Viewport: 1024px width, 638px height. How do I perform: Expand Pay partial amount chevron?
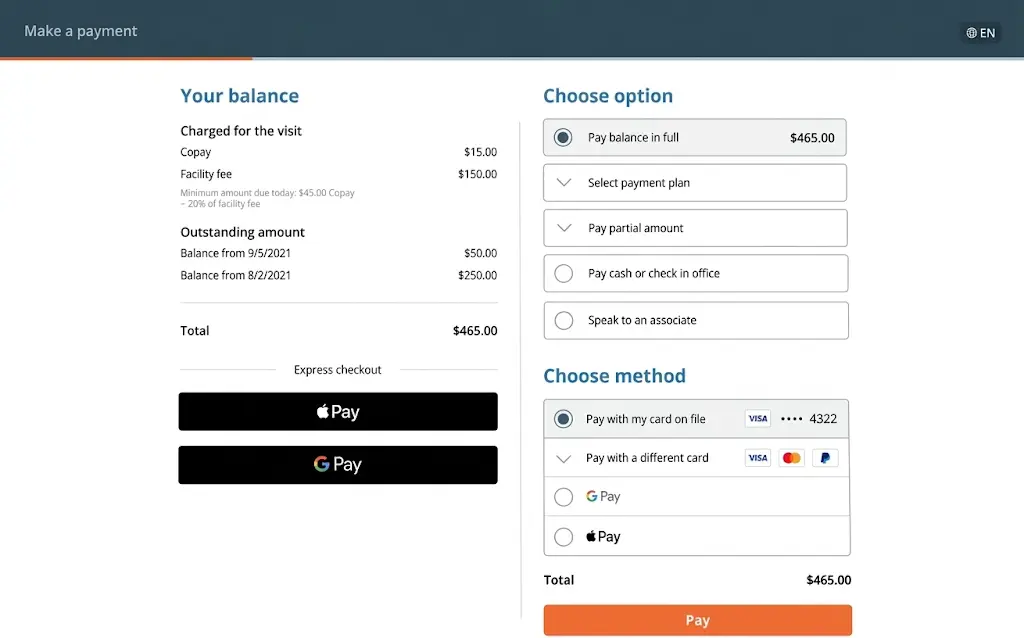pos(564,228)
